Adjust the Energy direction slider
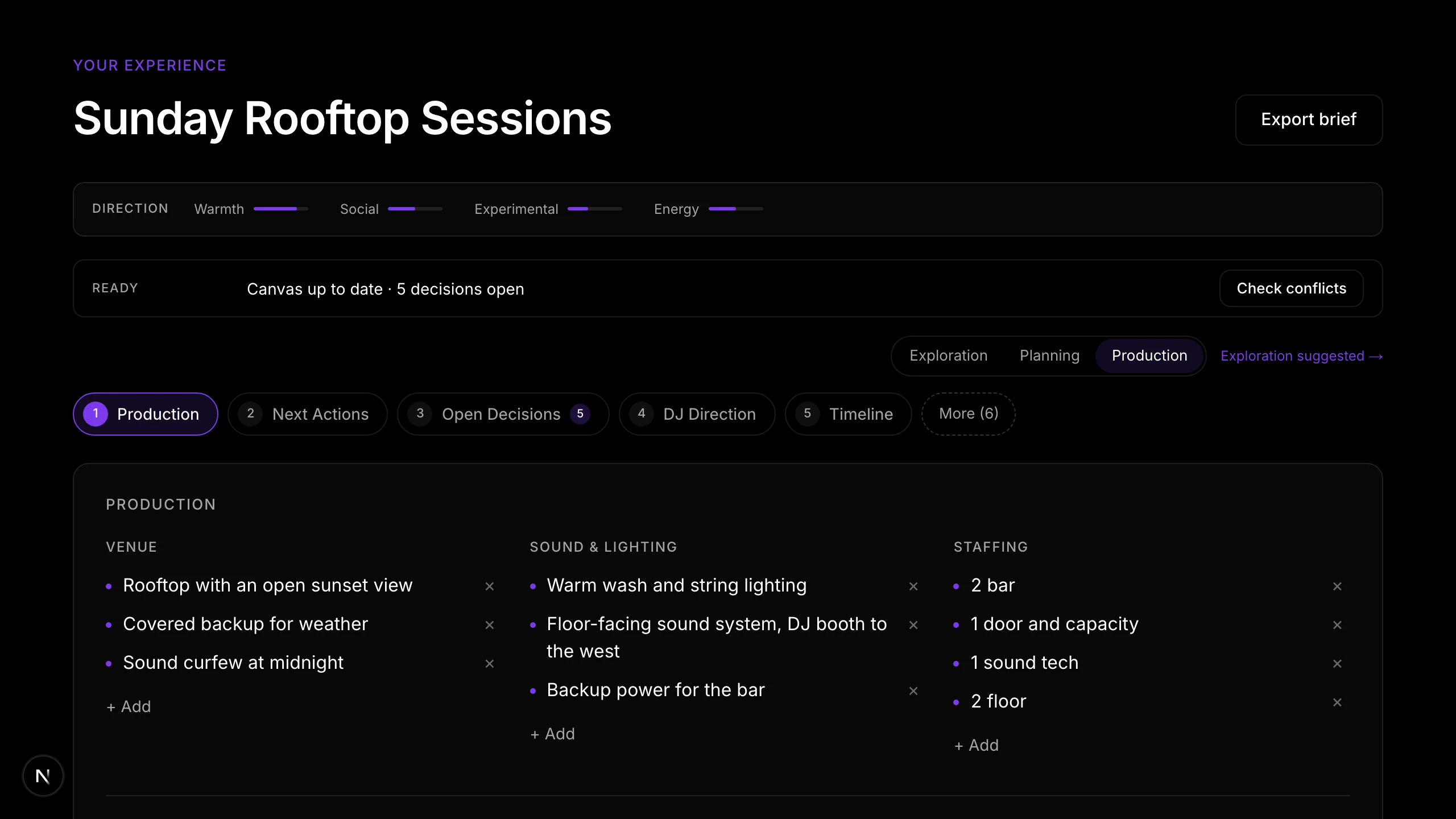The height and width of the screenshot is (819, 1456). click(x=736, y=209)
